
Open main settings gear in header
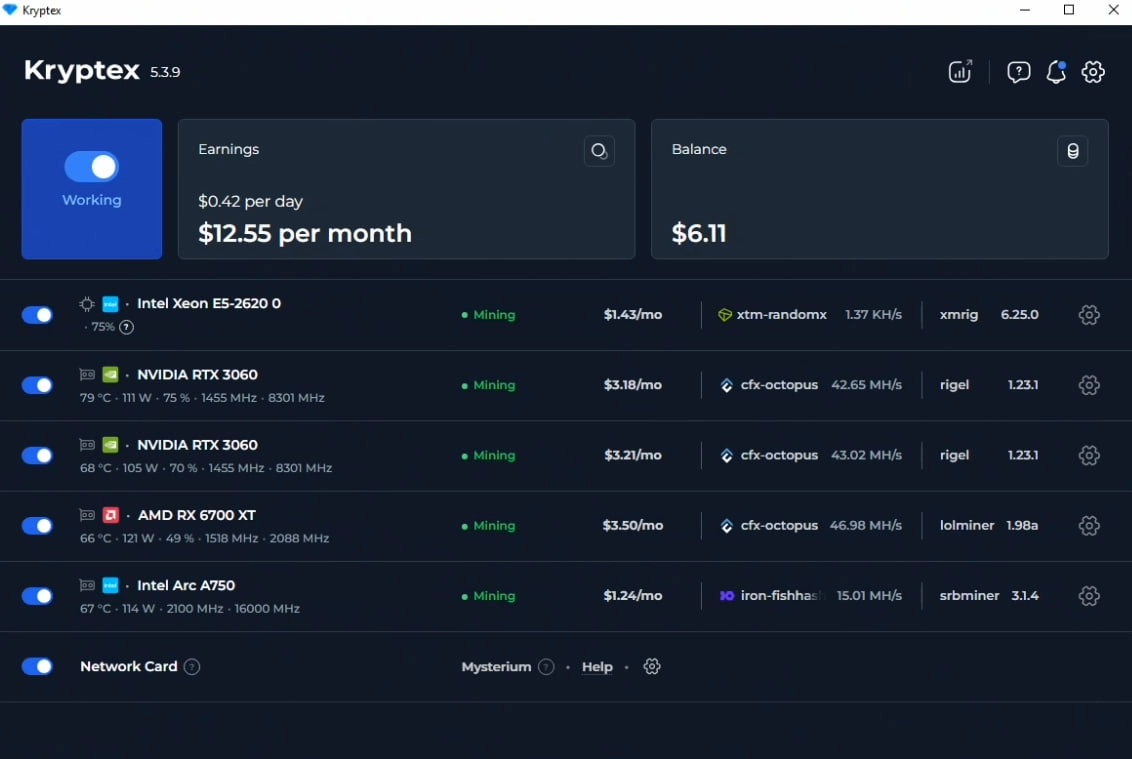click(1093, 72)
